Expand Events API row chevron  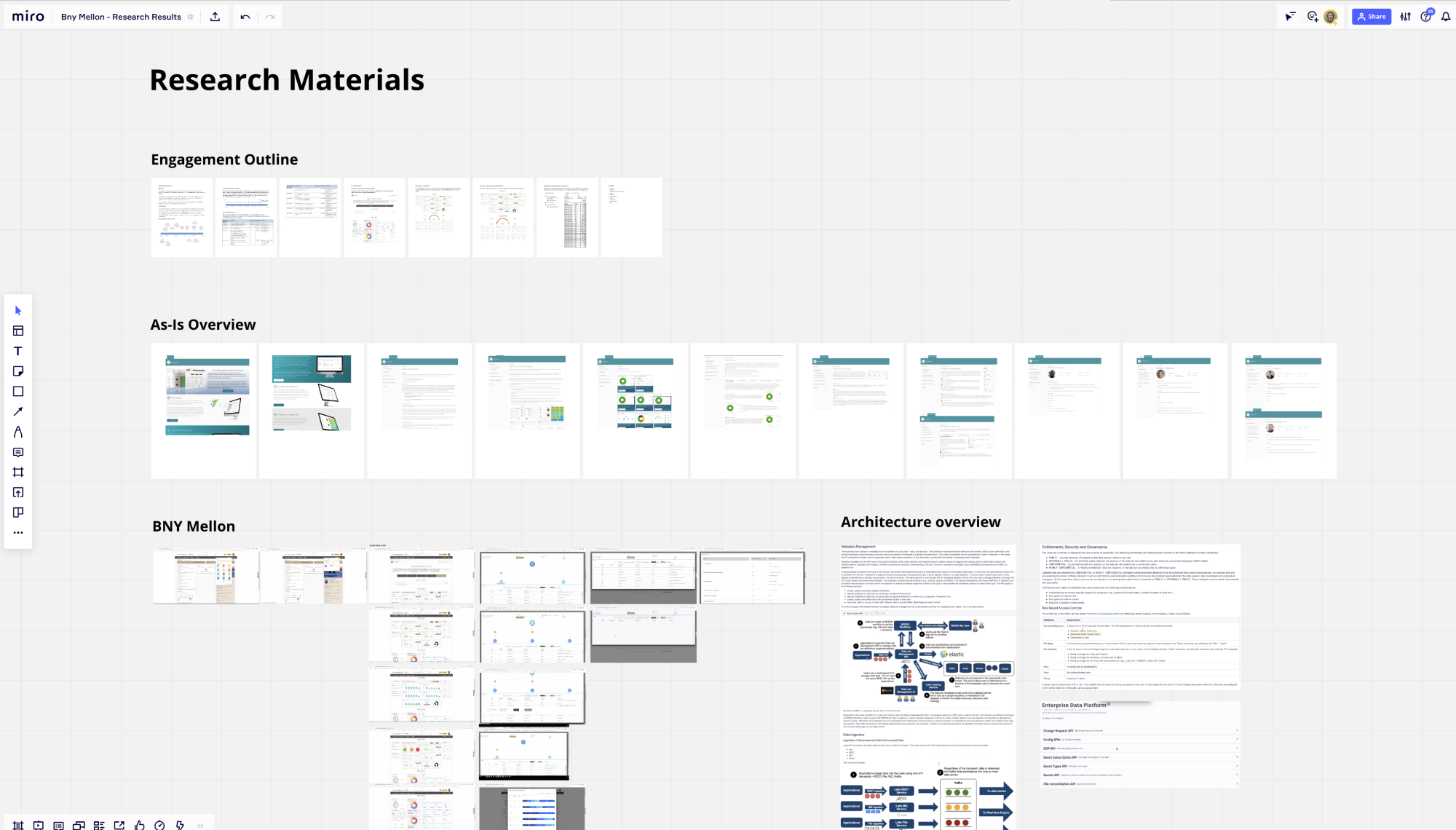1237,775
